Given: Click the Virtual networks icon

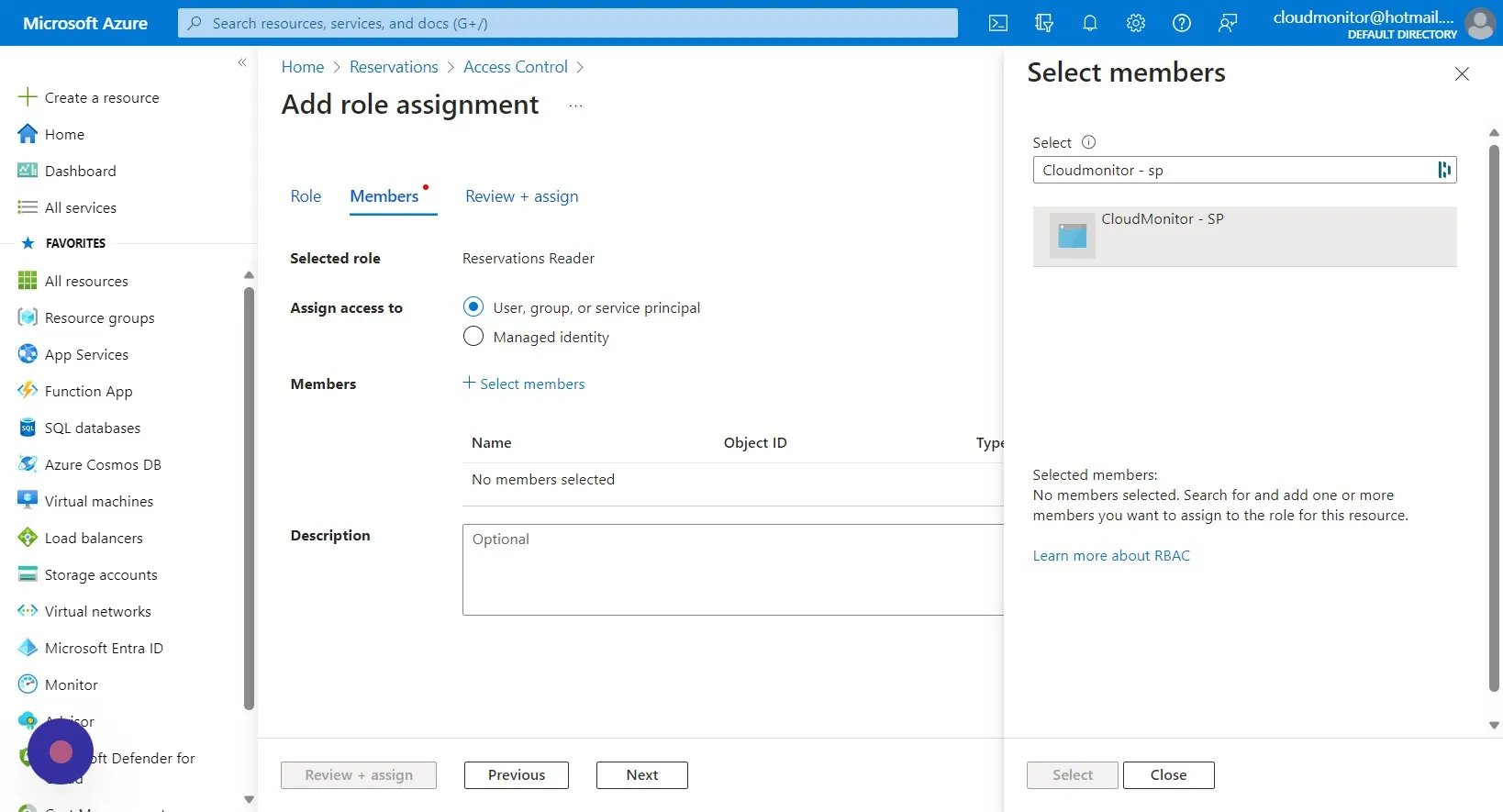Looking at the screenshot, I should (28, 611).
